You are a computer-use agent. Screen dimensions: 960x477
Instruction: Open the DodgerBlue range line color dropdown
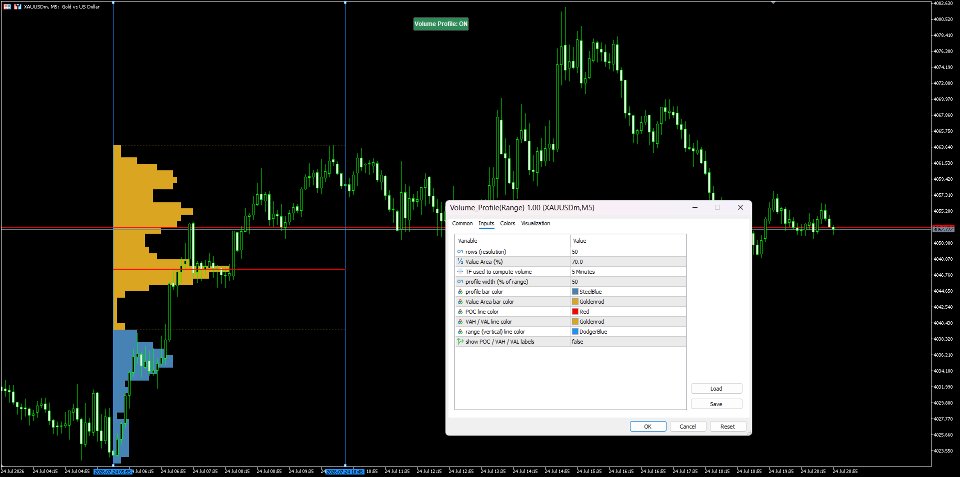coord(628,331)
